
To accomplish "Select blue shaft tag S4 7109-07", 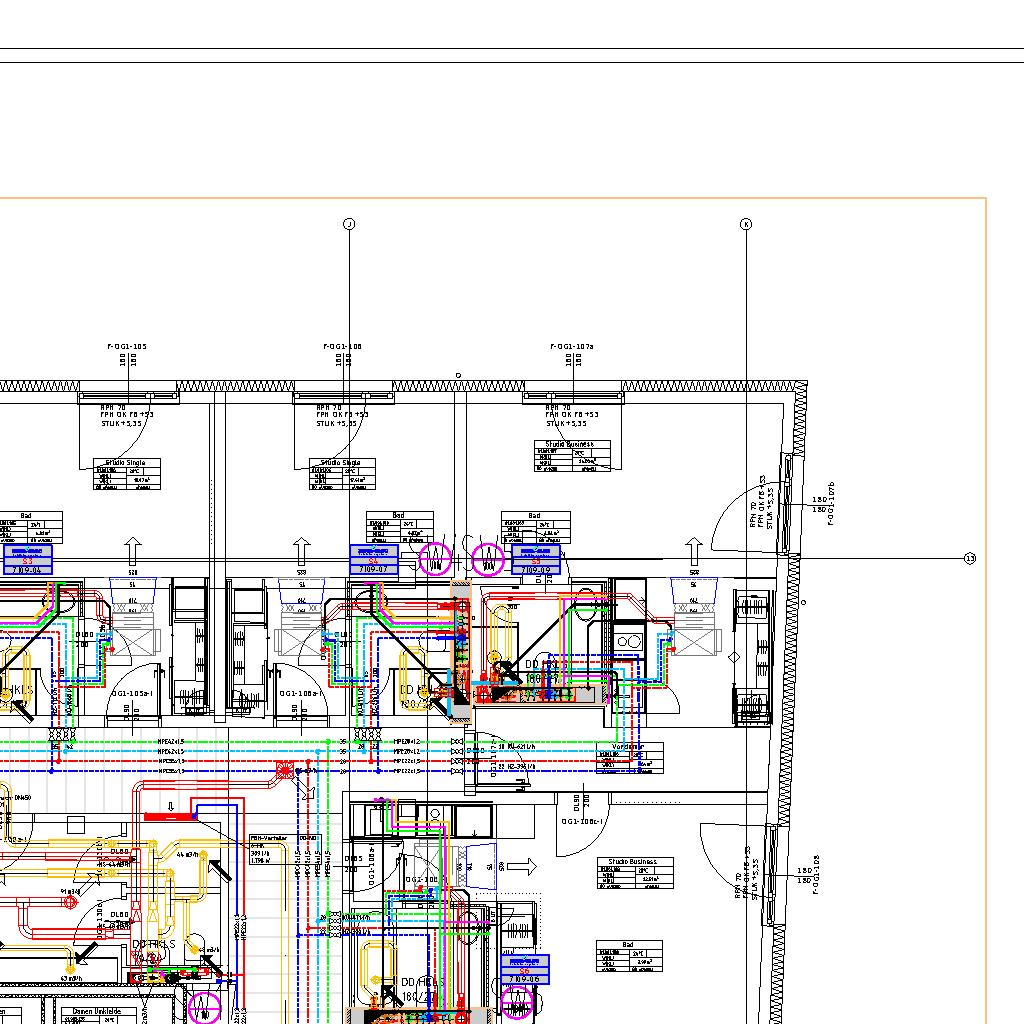I will coord(374,560).
